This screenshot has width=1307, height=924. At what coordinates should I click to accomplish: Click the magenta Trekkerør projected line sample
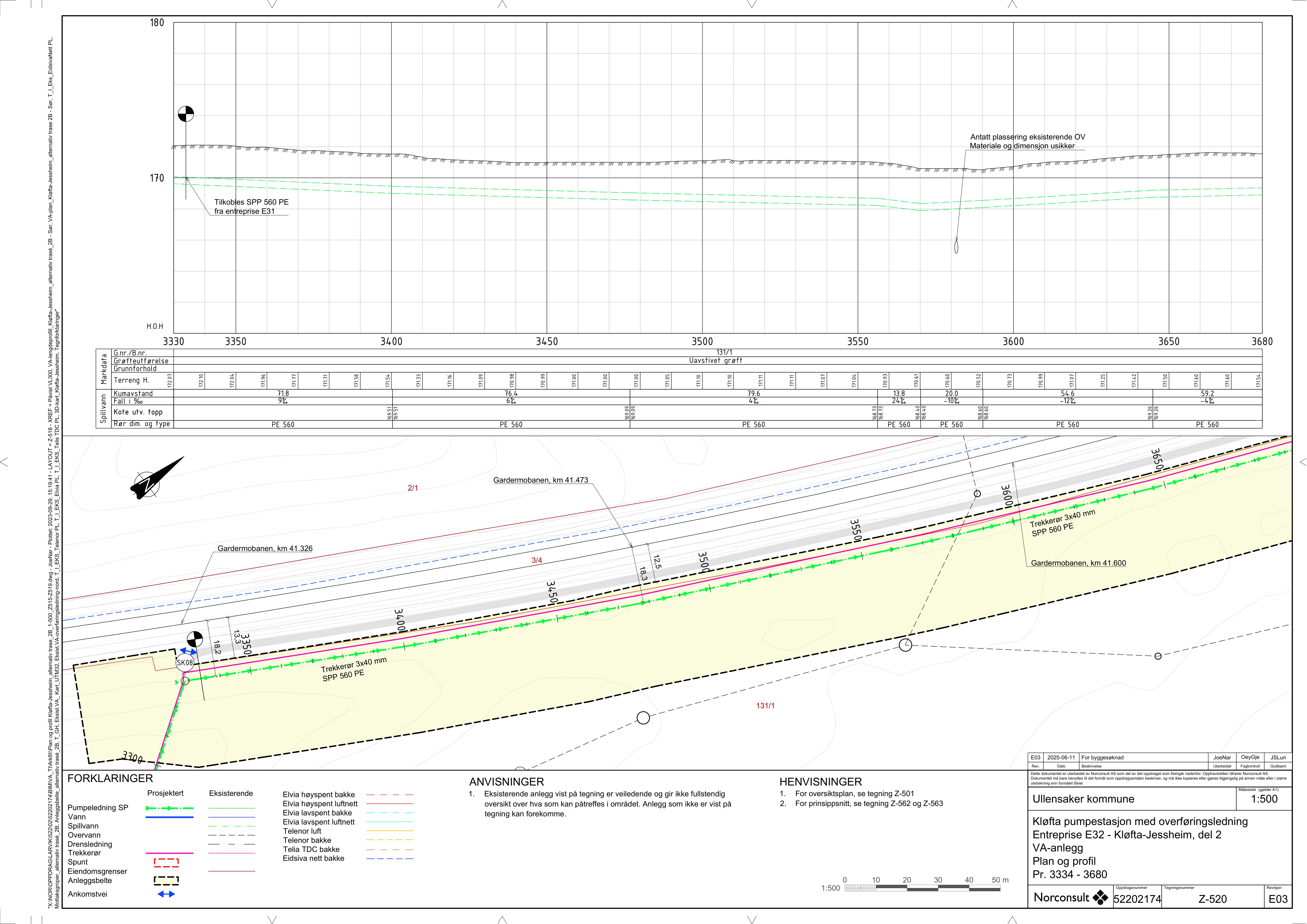pyautogui.click(x=170, y=853)
